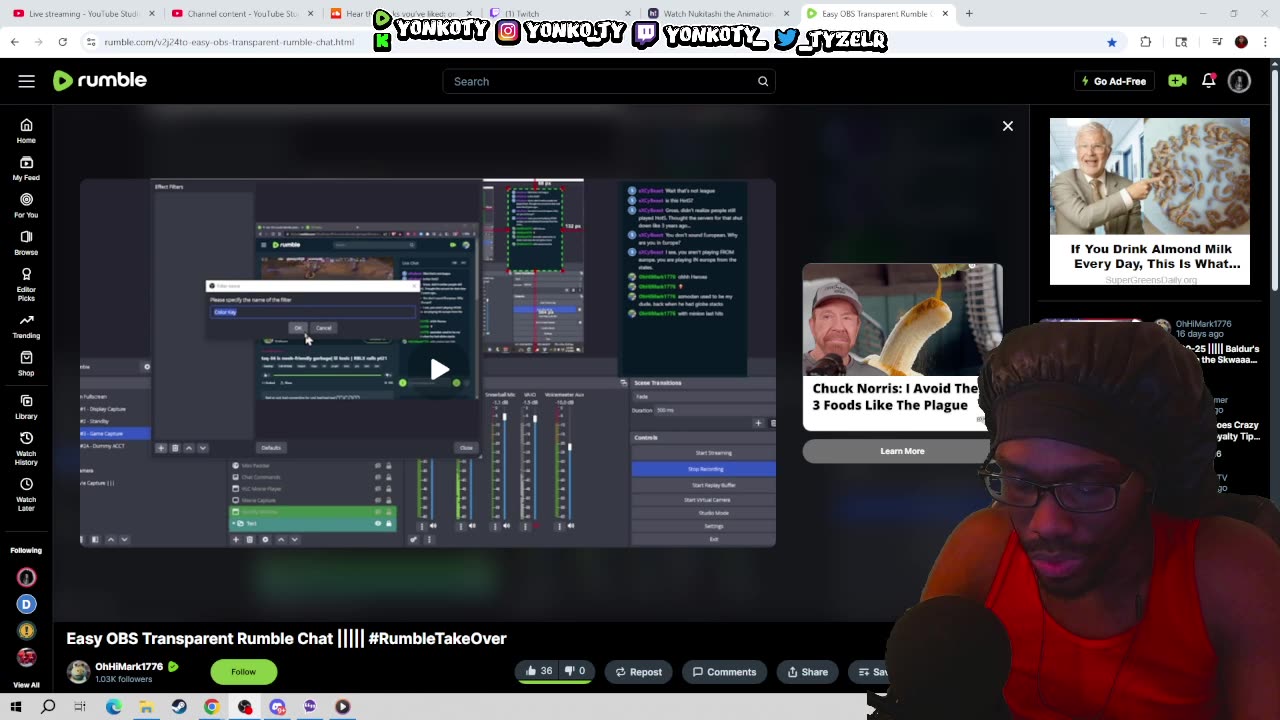Open the blue D followed channel
Screen dimensions: 1280x720
click(26, 604)
